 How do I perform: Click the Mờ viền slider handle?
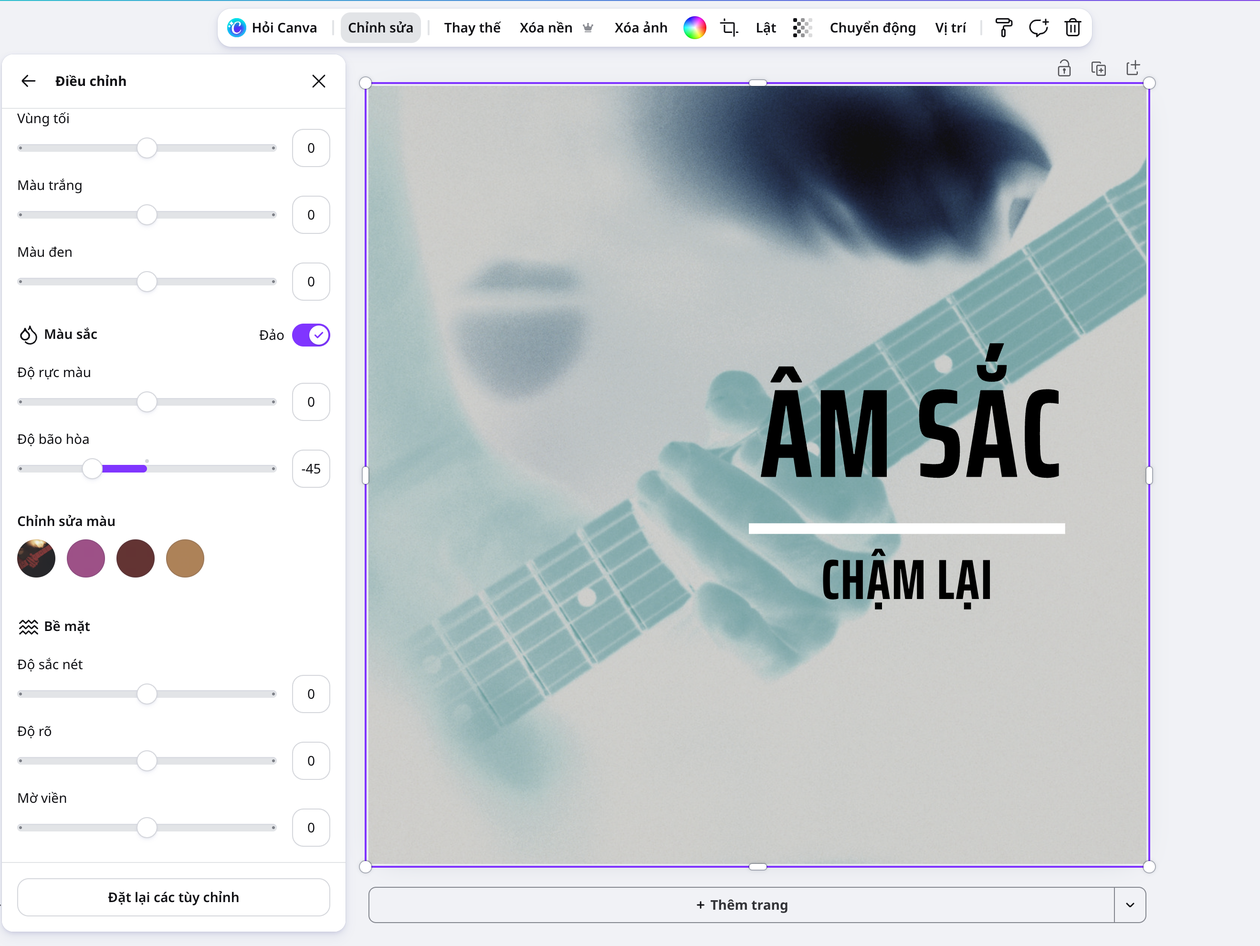pos(147,828)
